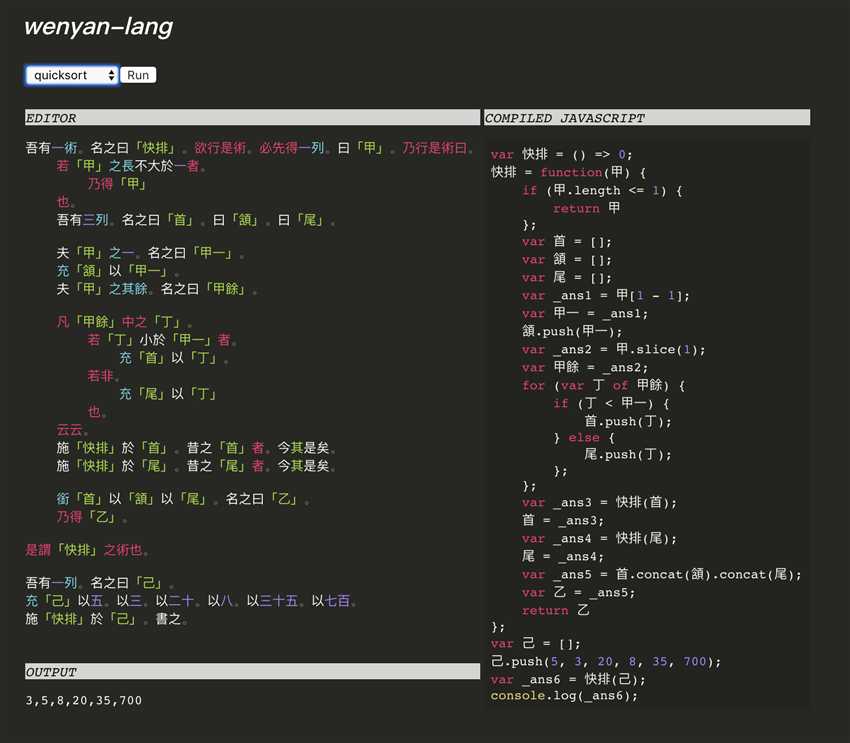This screenshot has width=850, height=743.
Task: Click the wenyan-lang page title
Action: [x=99, y=27]
